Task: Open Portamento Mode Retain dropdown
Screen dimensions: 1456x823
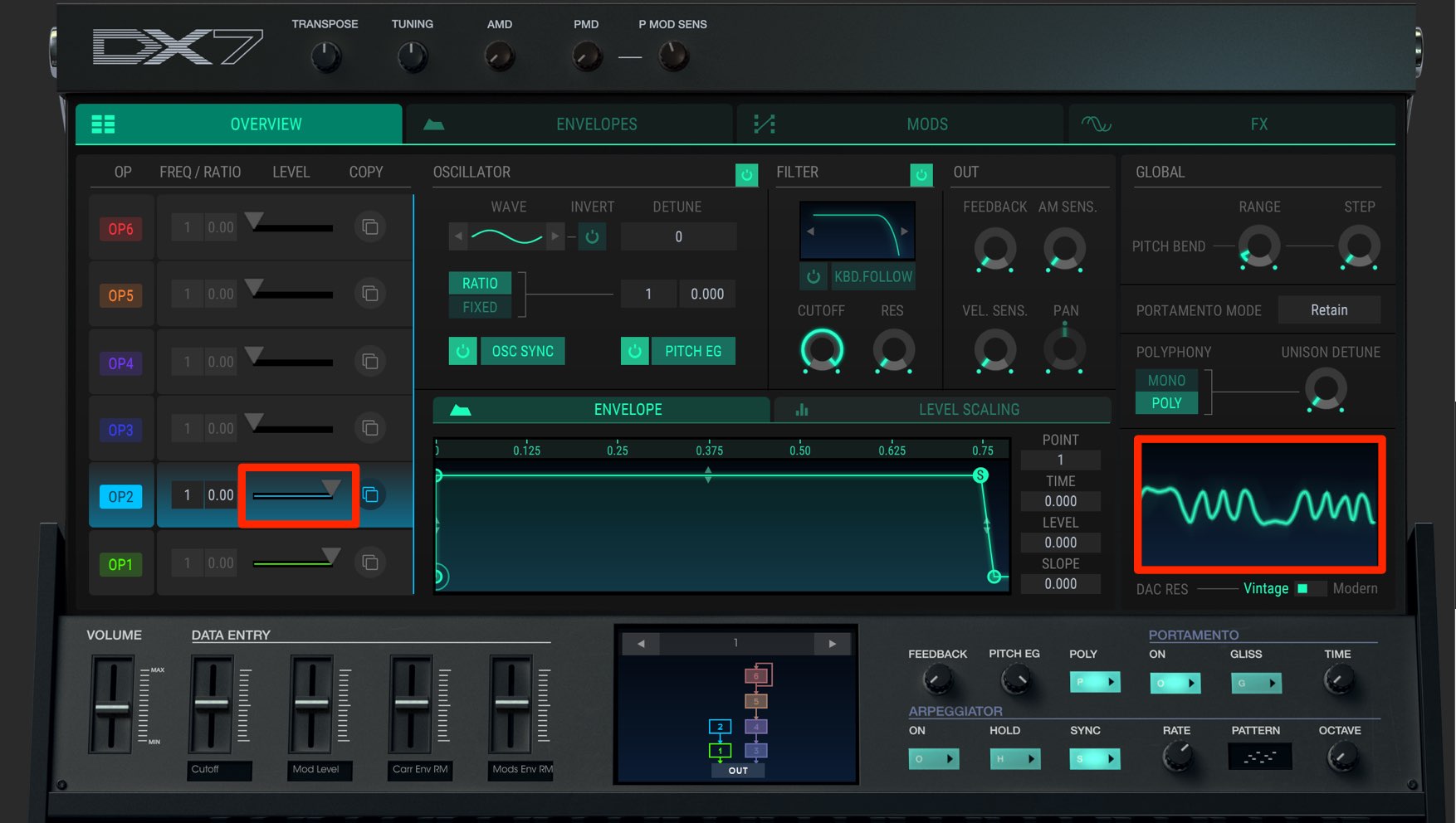Action: 1329,310
